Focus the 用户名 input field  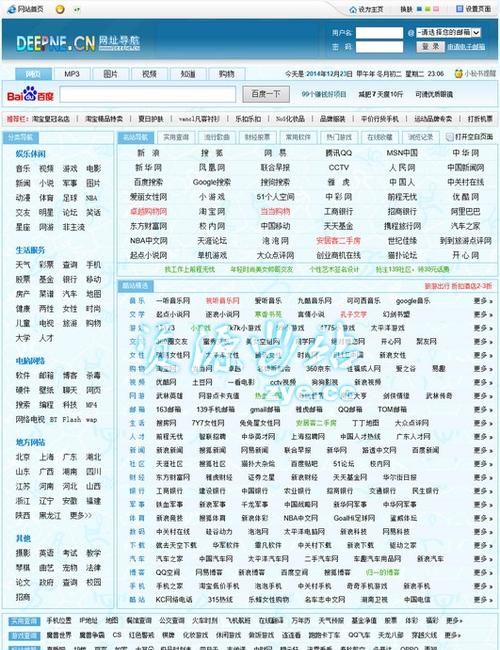(x=379, y=32)
